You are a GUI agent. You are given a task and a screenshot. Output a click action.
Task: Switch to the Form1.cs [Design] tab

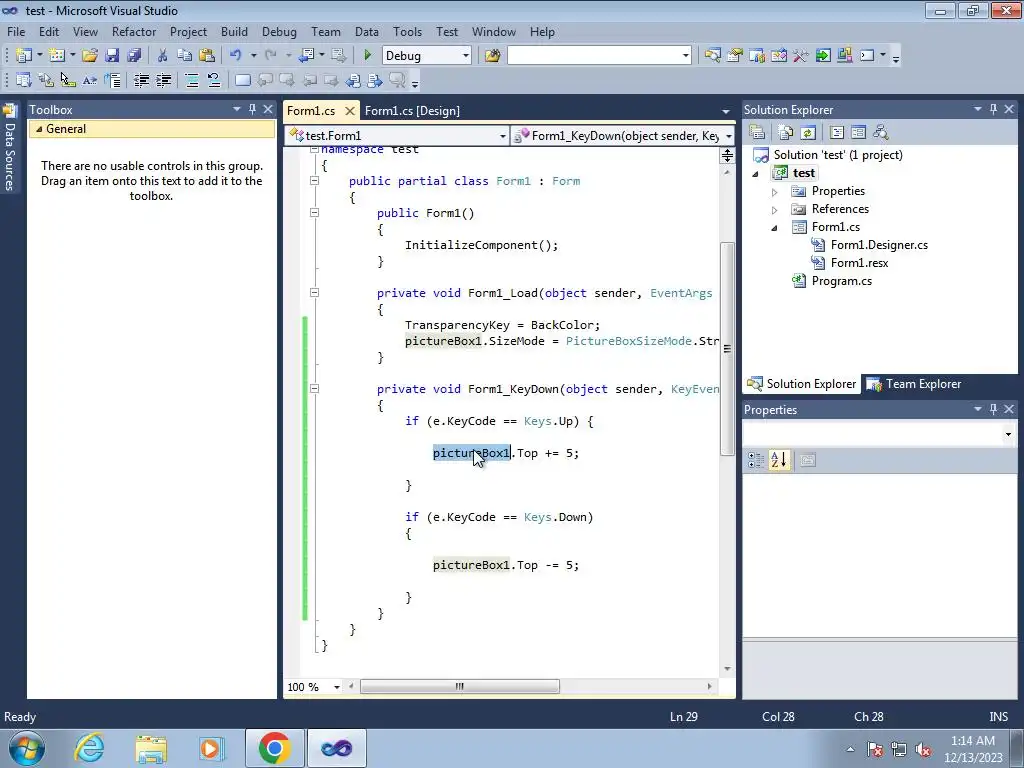tap(412, 110)
